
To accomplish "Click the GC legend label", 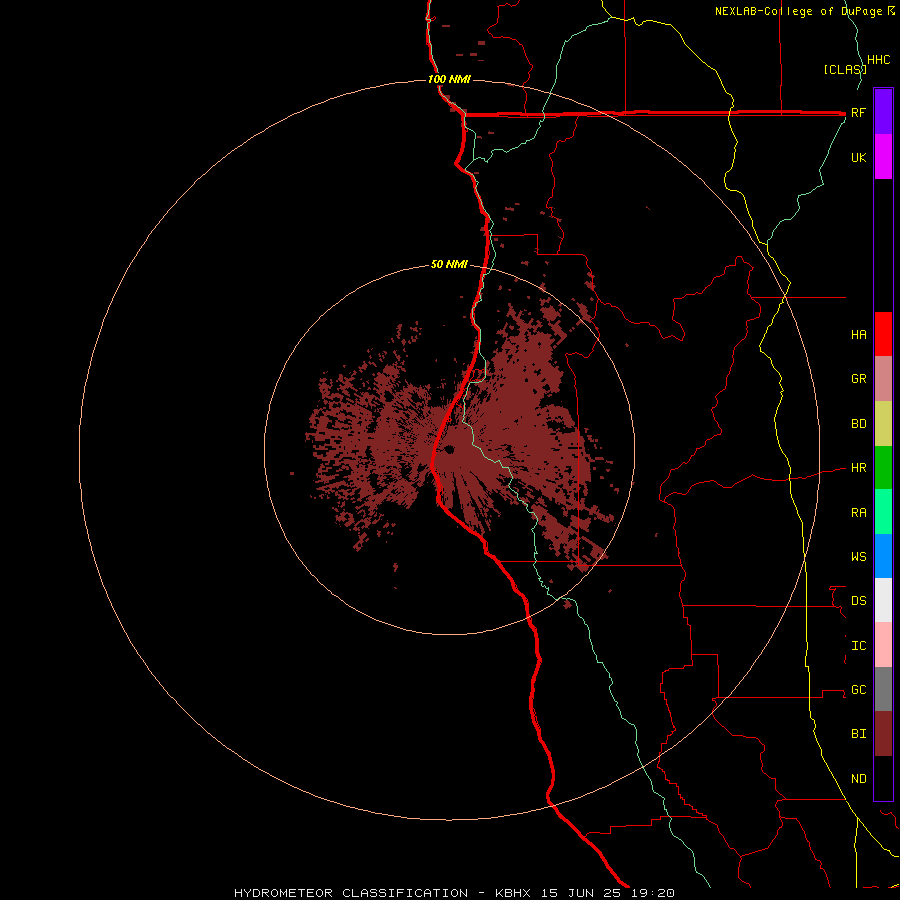I will (858, 690).
